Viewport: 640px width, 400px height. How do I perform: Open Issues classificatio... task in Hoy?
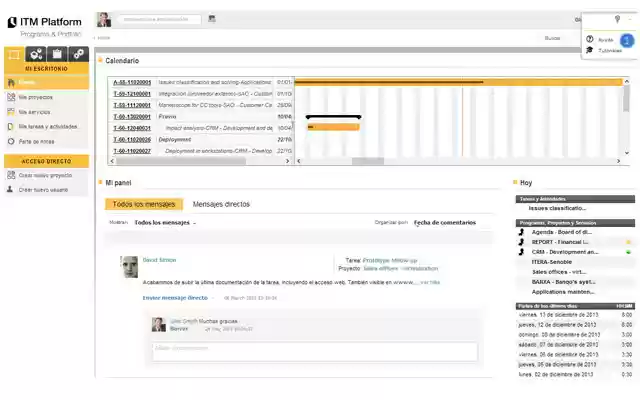[x=557, y=208]
